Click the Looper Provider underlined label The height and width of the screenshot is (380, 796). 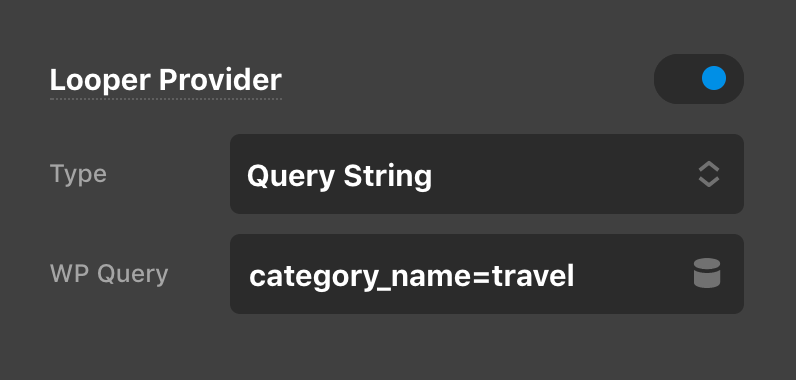click(165, 80)
